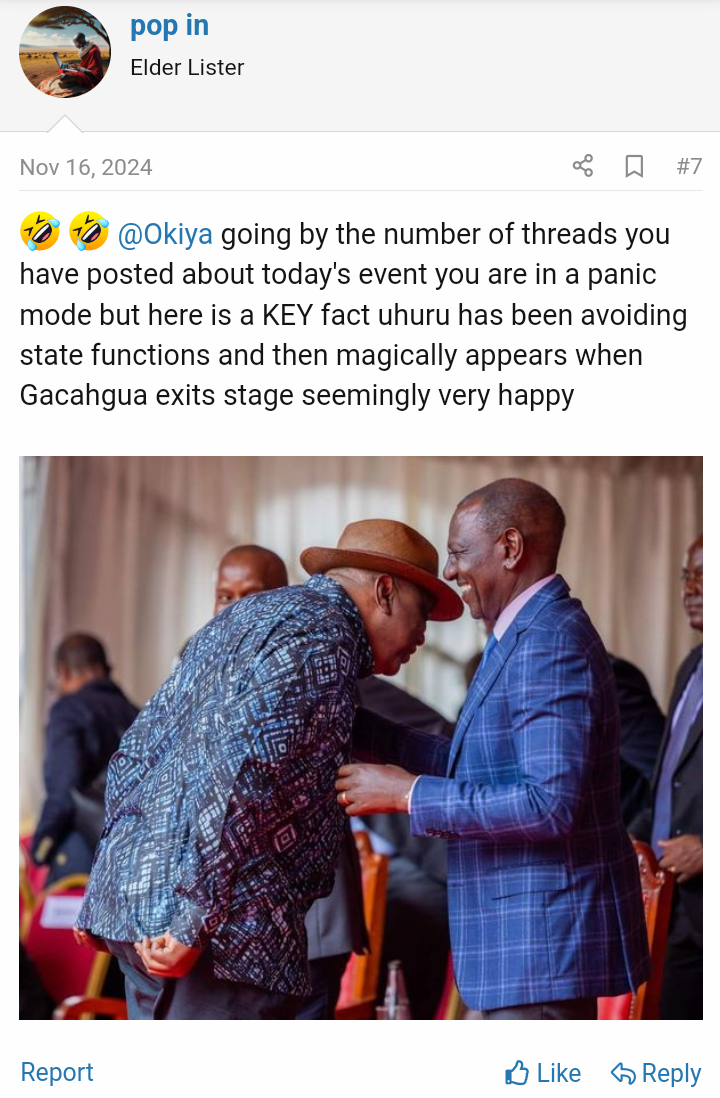The image size is (720, 1098).
Task: Click the second laughing emoji
Action: (89, 232)
